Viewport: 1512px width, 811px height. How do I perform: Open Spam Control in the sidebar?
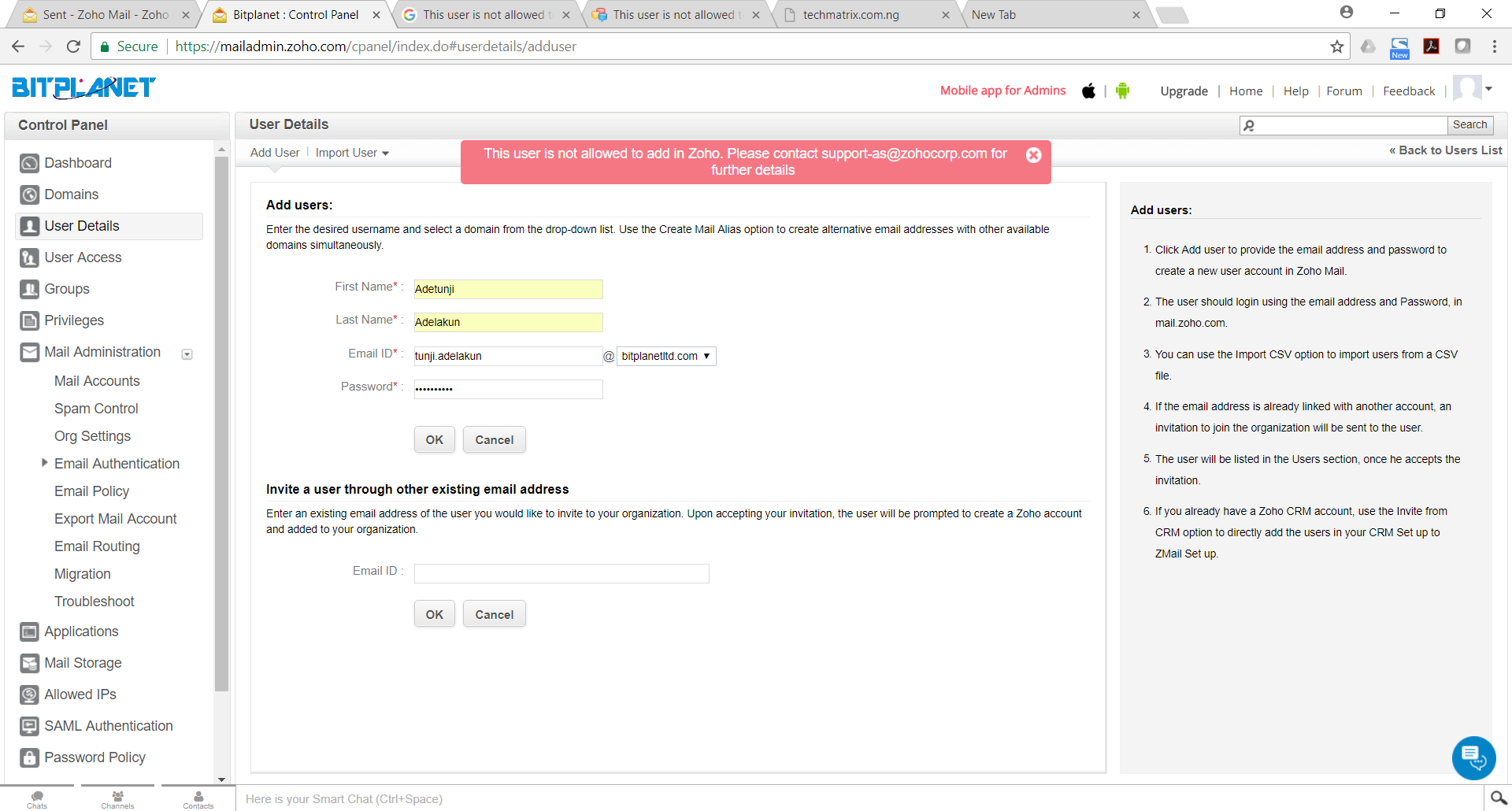(x=96, y=409)
